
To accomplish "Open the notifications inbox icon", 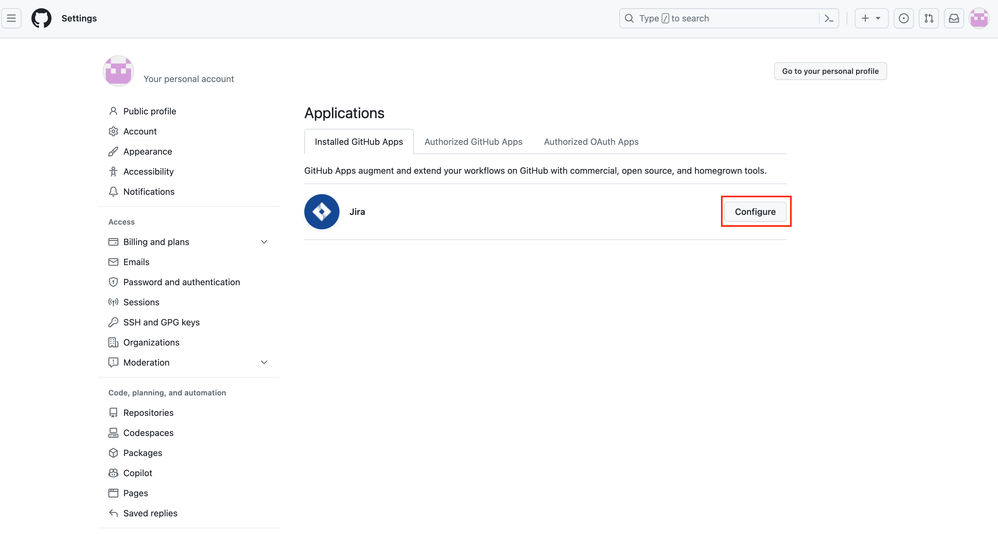I will click(953, 18).
